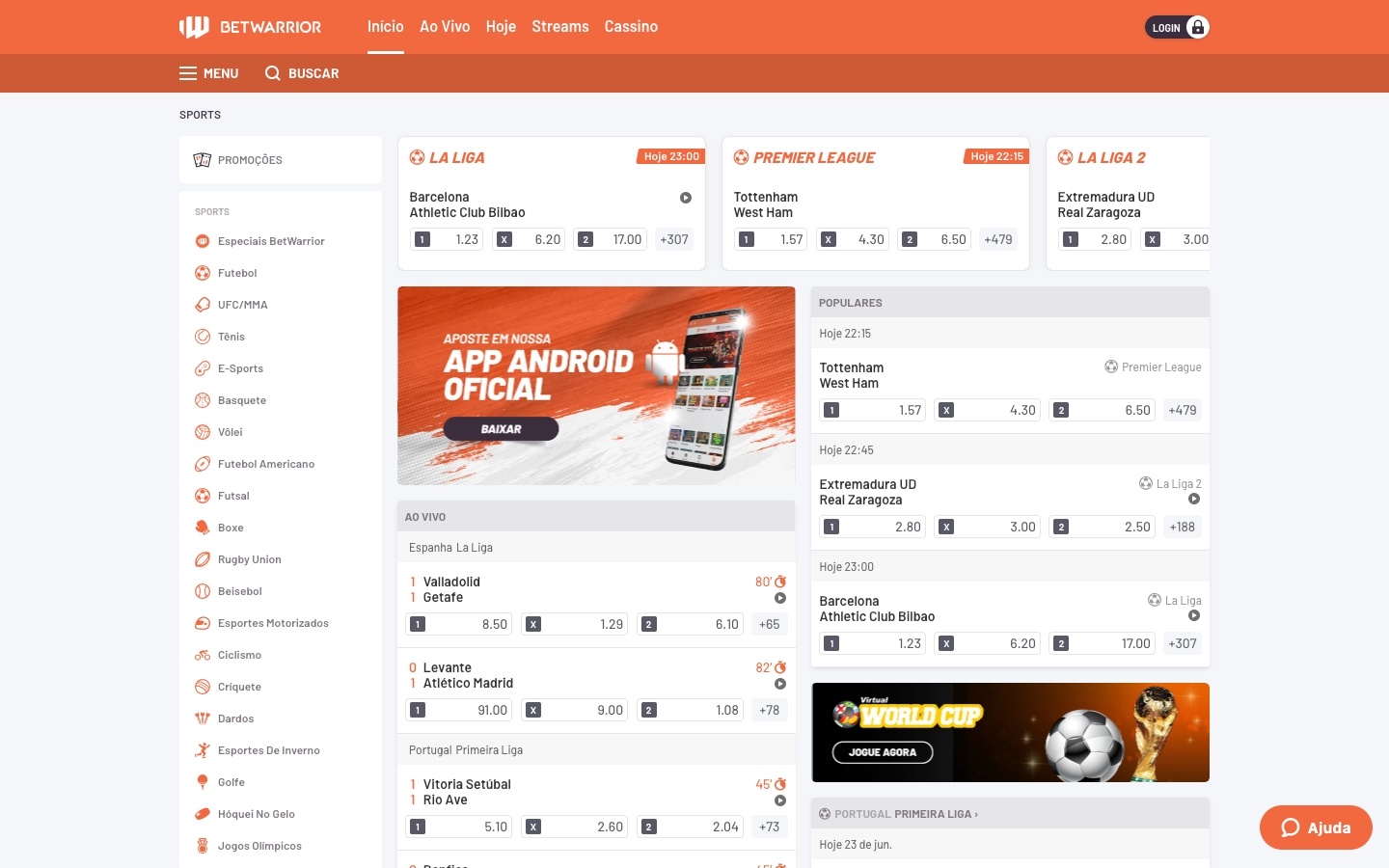Image resolution: width=1389 pixels, height=868 pixels.
Task: Open the La Liga 2 link in Populares
Action: [x=1170, y=484]
